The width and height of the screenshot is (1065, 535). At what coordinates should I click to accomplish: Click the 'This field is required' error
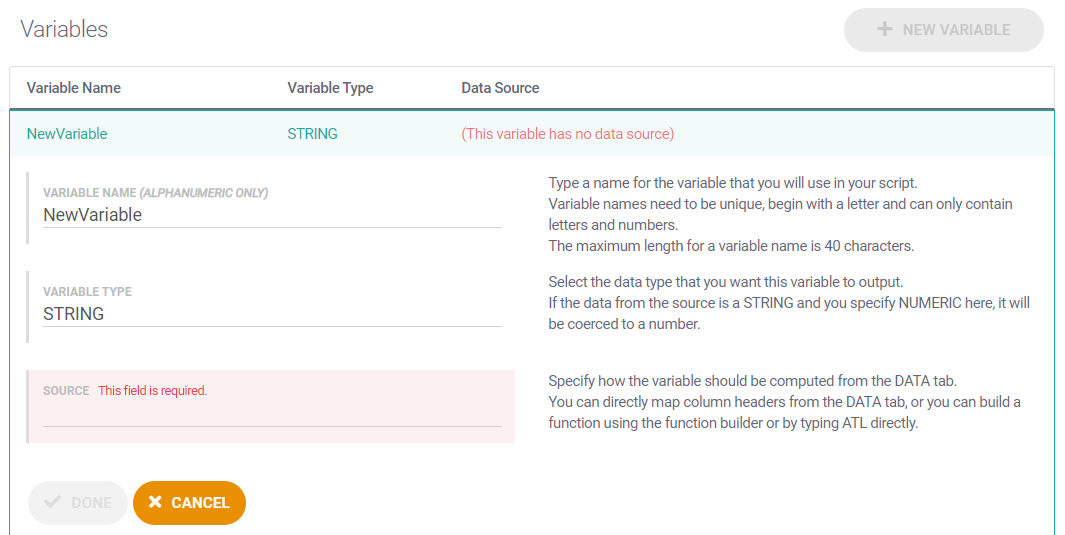[152, 391]
